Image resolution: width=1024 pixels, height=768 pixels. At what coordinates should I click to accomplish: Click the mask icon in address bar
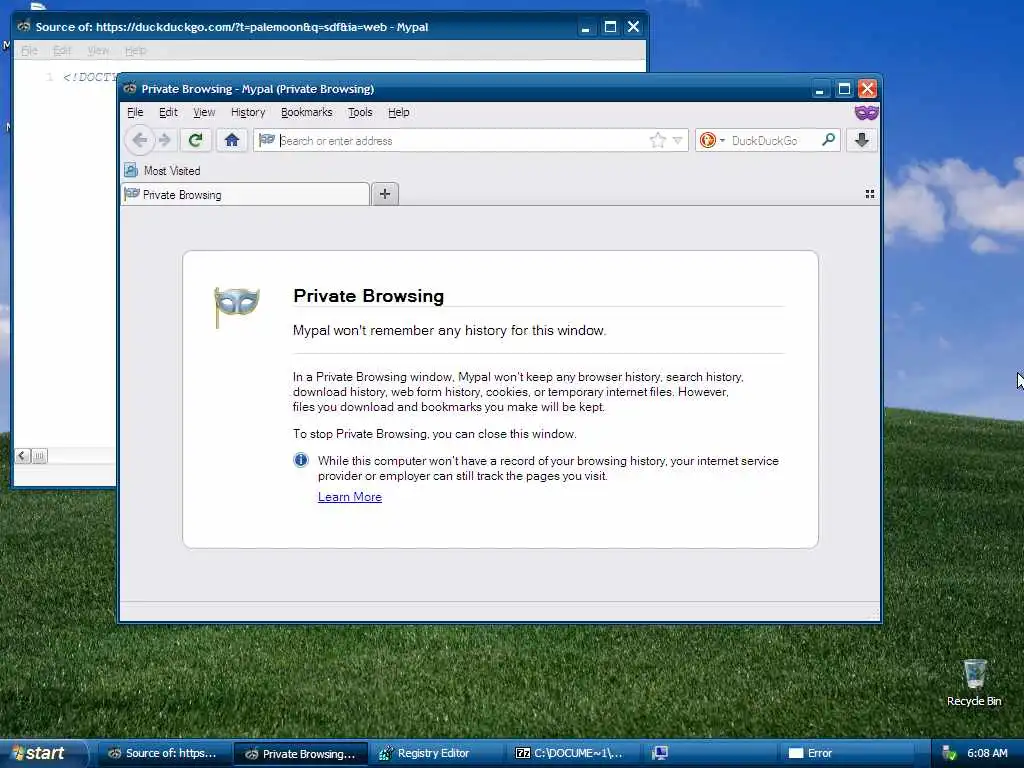266,140
